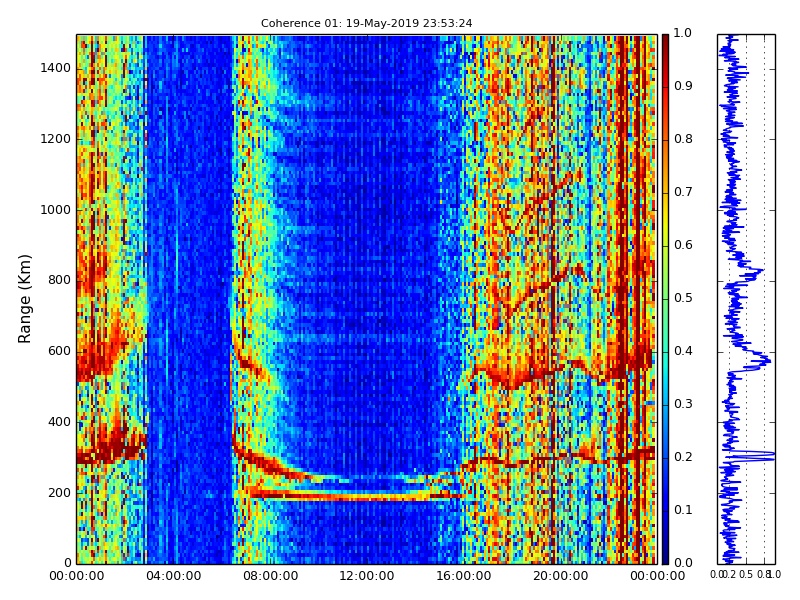Image resolution: width=800 pixels, height=600 pixels.
Task: Click the 0.5 label under the profile plot
Action: point(746,574)
